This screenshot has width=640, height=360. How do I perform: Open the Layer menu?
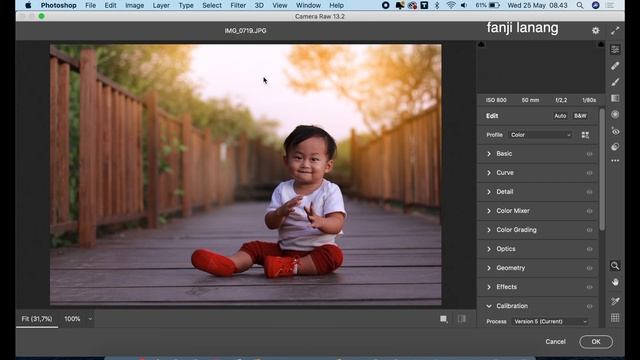point(161,5)
